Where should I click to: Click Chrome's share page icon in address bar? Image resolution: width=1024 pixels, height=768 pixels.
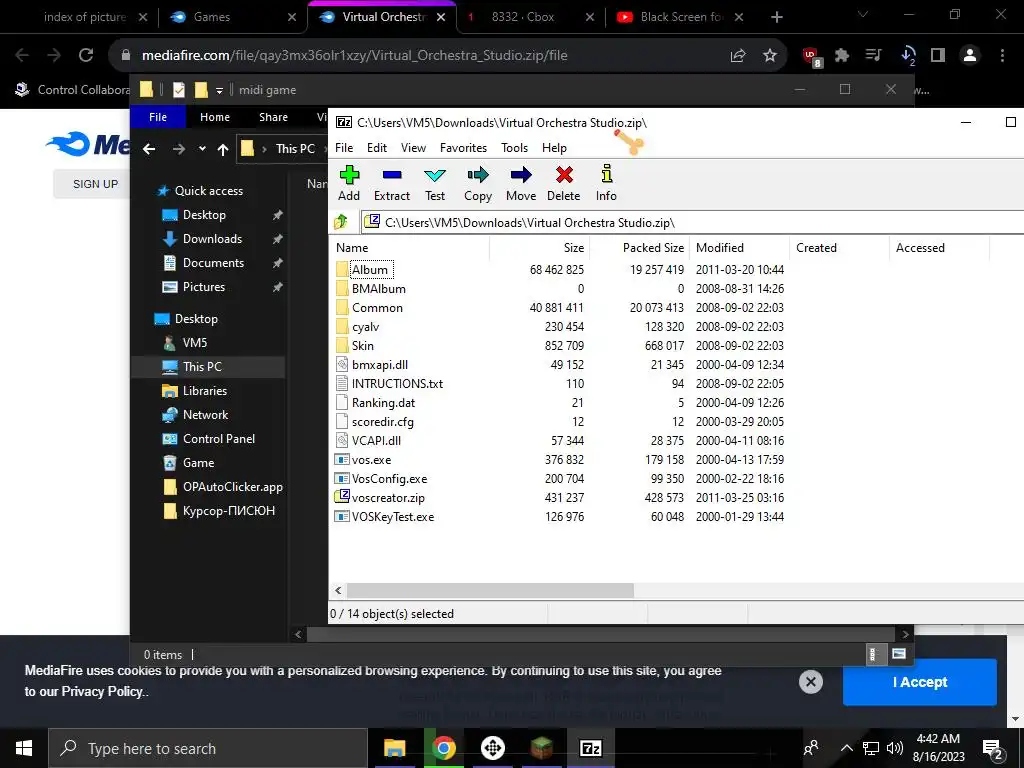(738, 56)
